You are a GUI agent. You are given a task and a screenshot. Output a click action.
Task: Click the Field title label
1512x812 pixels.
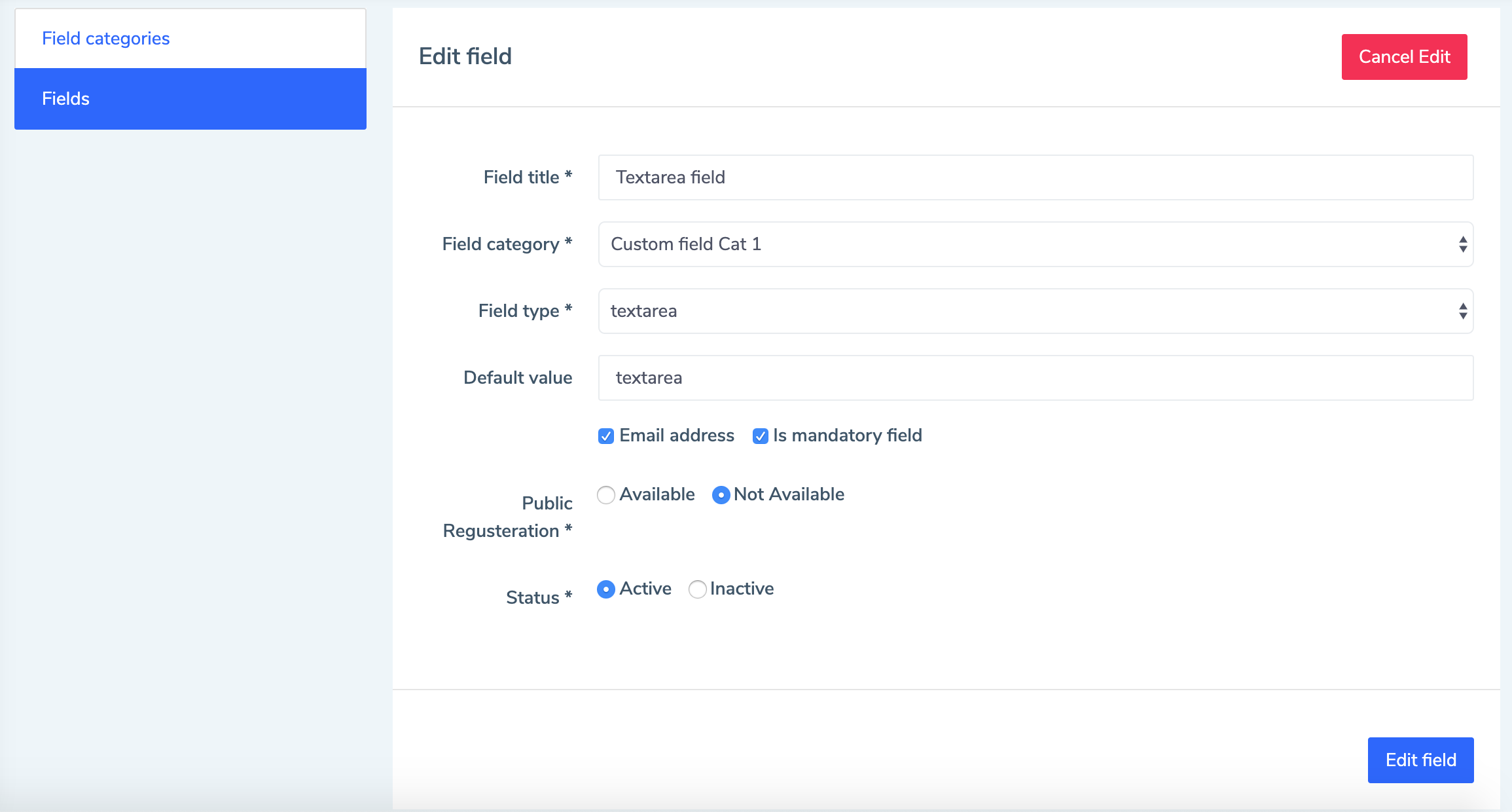click(528, 177)
